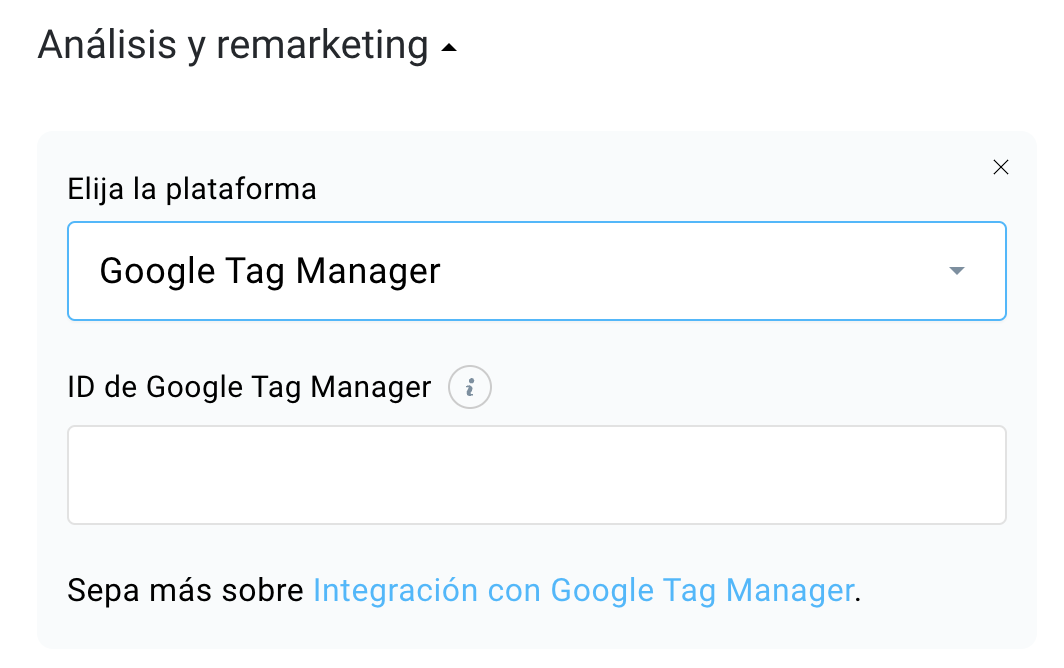Click the info icon beside ID label

(x=470, y=387)
